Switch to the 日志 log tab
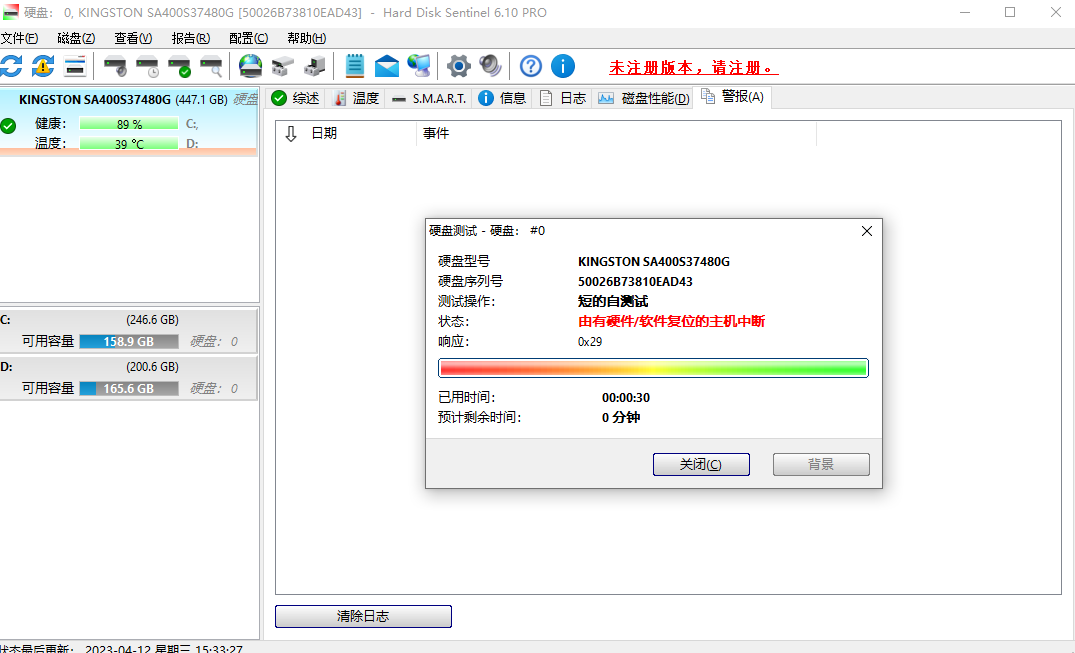This screenshot has height=653, width=1075. click(x=562, y=98)
